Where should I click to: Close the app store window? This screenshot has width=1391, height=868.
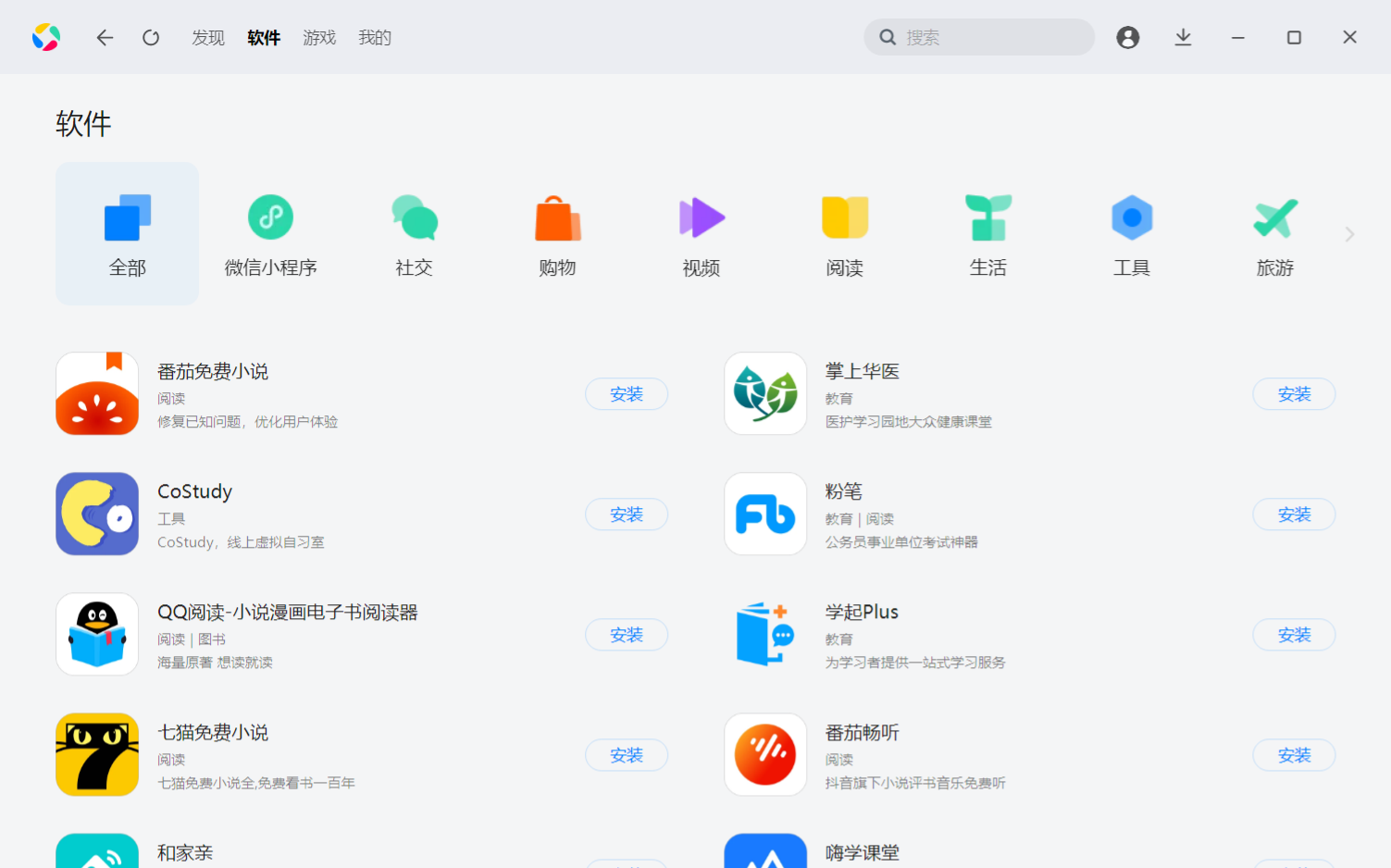tap(1349, 37)
